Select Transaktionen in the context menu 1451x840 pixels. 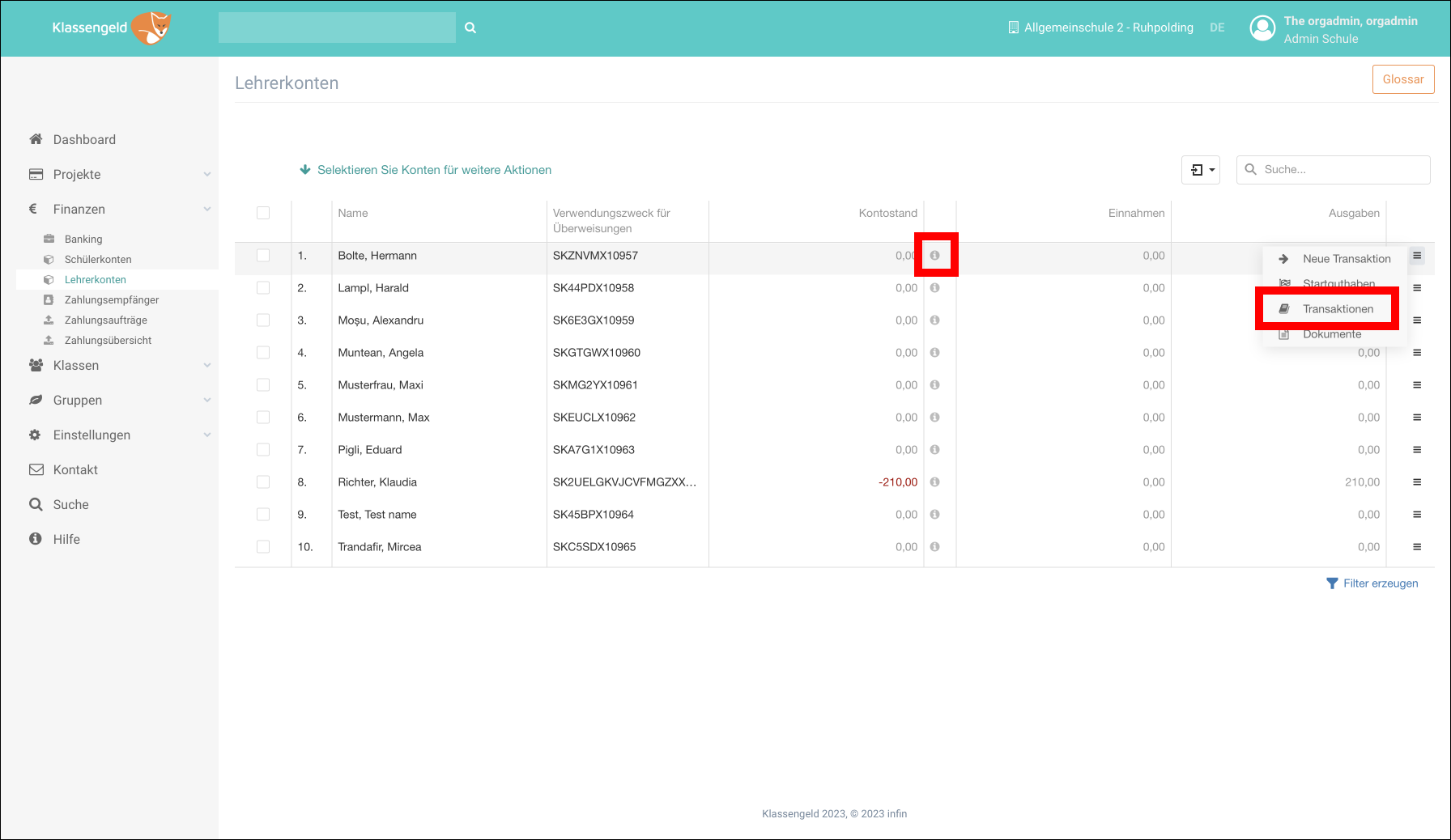click(1326, 309)
